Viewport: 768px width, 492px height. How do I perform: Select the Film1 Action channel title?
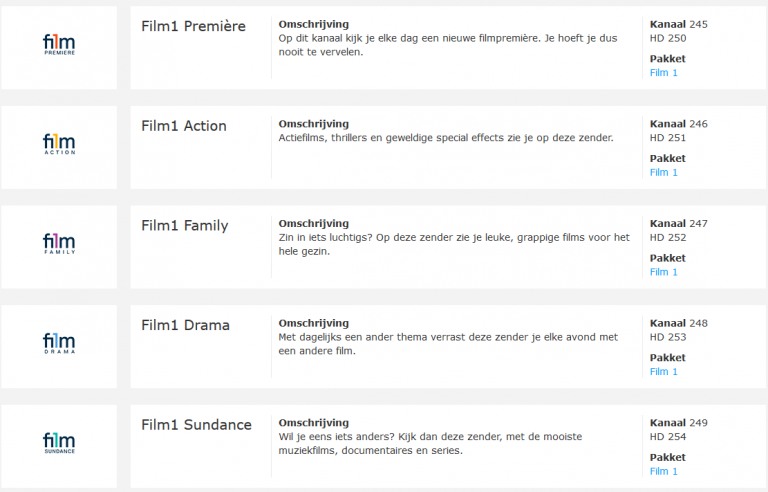click(x=184, y=126)
